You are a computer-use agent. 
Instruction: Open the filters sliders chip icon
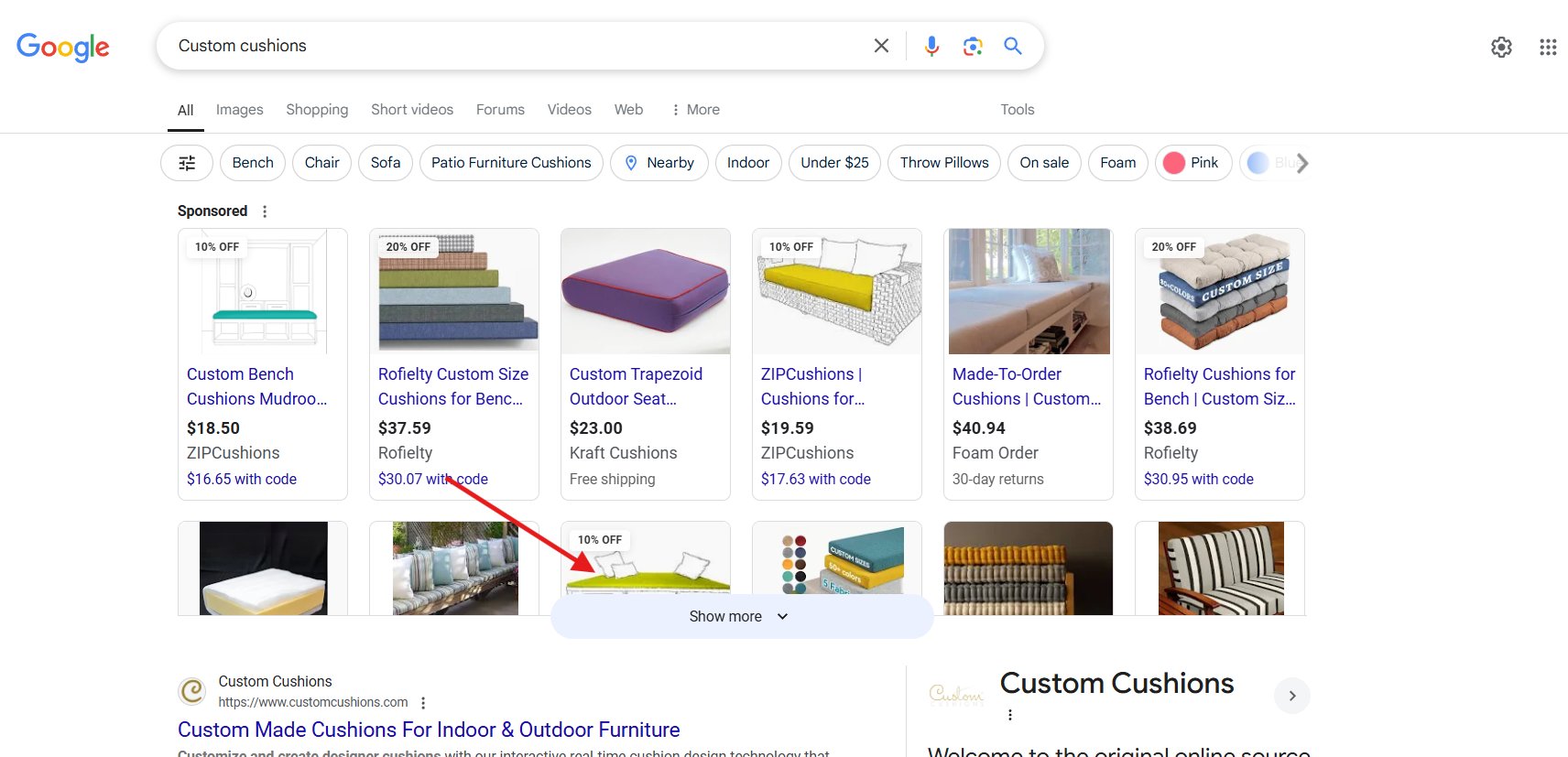pyautogui.click(x=187, y=163)
